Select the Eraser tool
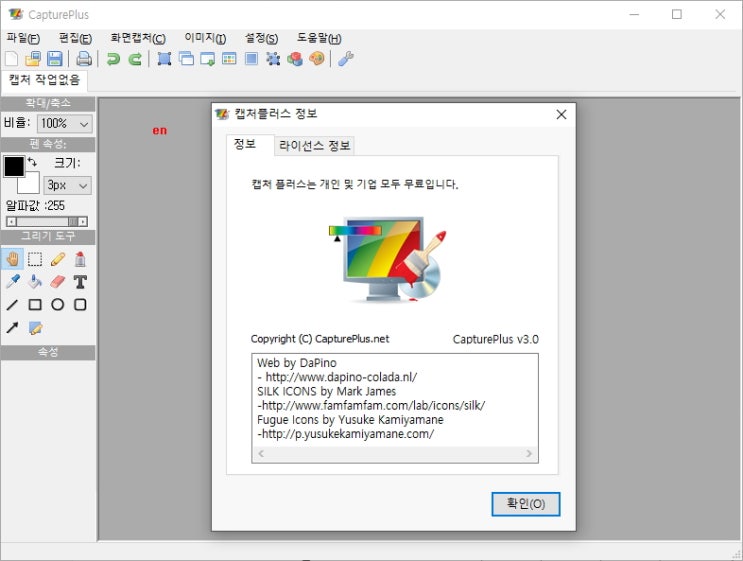The image size is (743, 561). [57, 282]
